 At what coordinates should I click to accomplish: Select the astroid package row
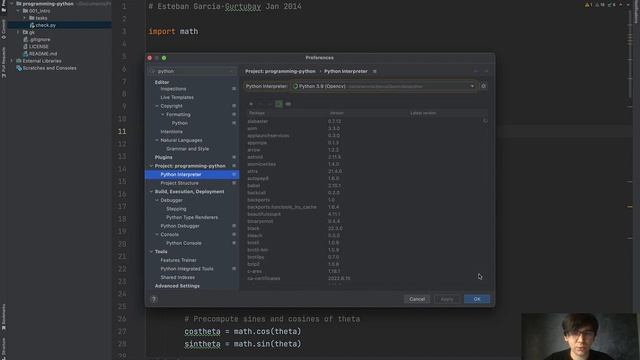365,157
